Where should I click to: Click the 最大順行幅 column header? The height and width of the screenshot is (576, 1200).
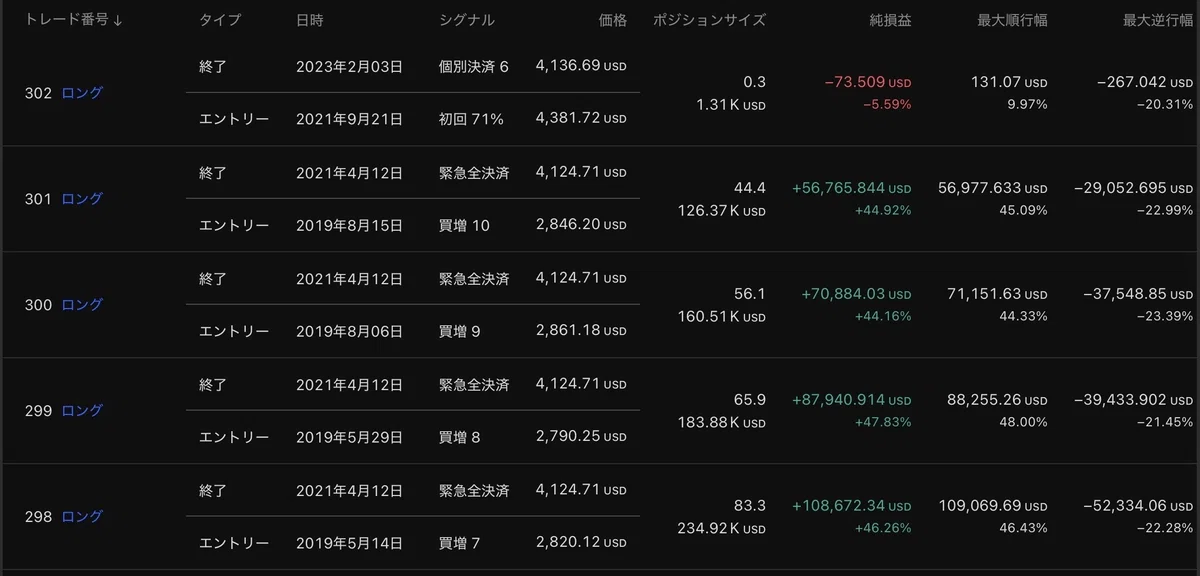pos(1012,20)
